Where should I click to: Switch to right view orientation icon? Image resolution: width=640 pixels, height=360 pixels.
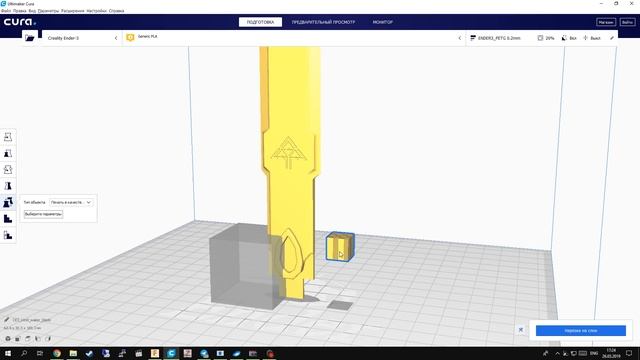tap(48, 338)
